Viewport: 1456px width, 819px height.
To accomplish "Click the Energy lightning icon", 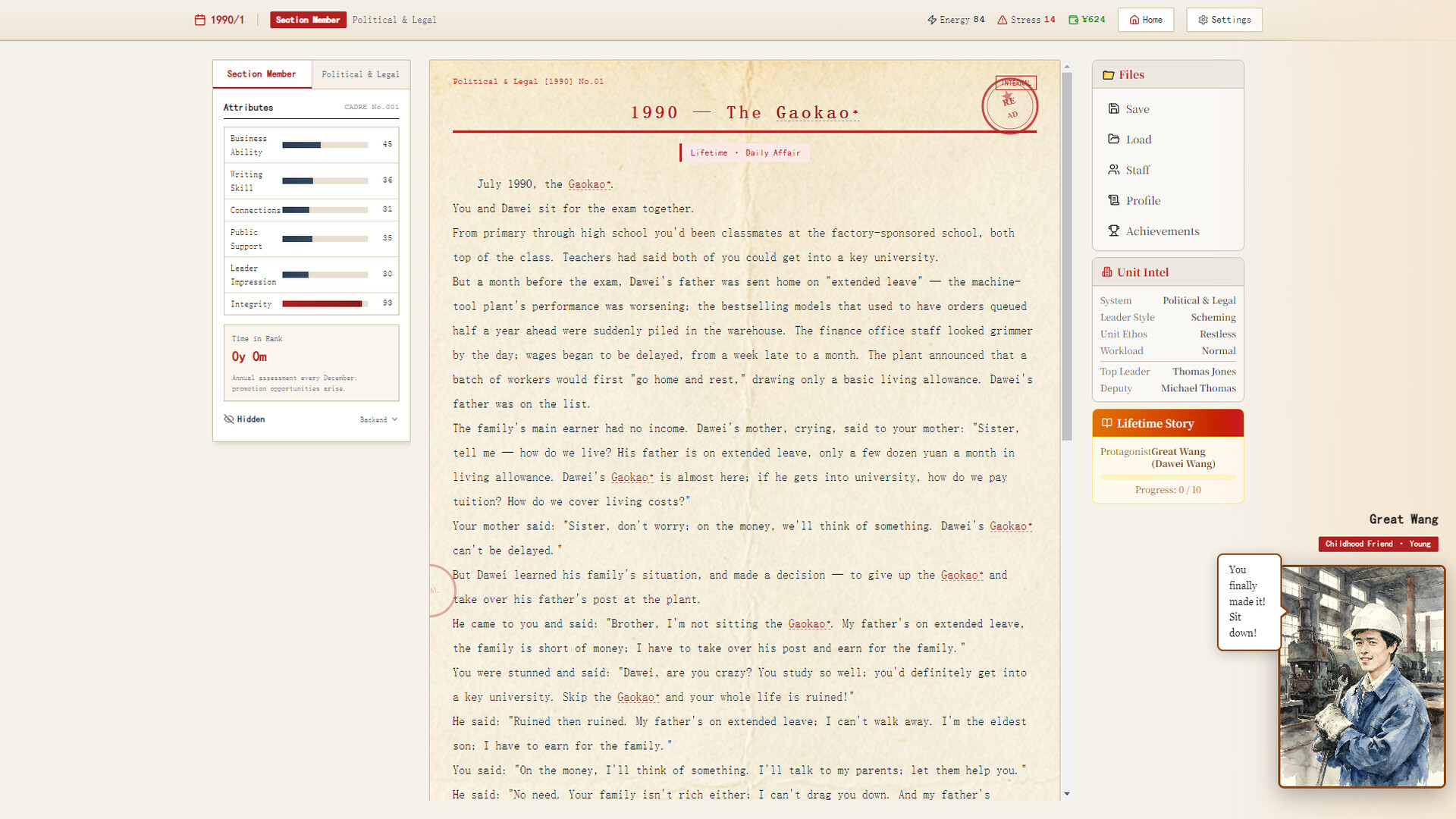I will click(x=932, y=20).
